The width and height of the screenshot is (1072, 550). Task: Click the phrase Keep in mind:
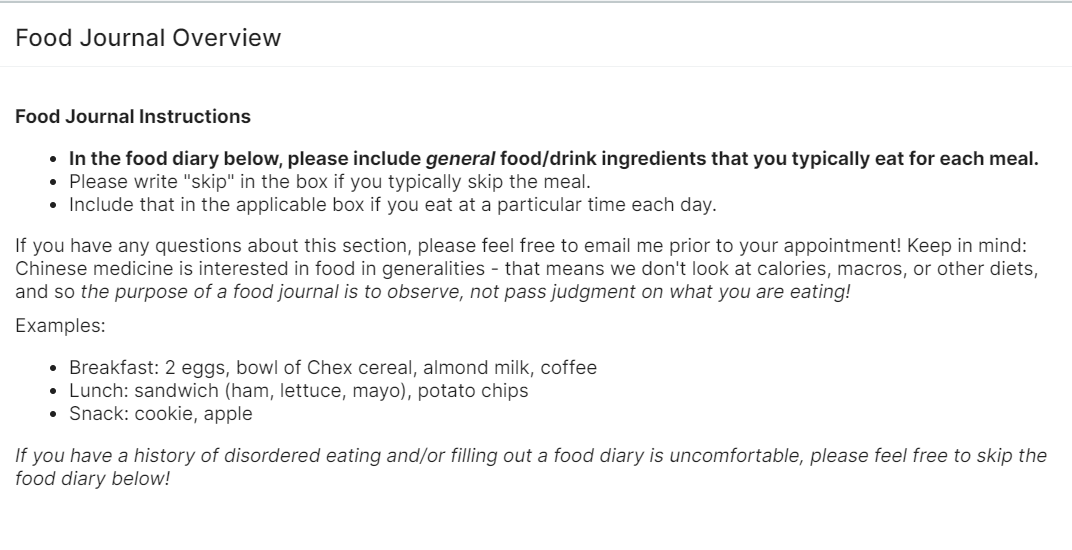tap(967, 246)
